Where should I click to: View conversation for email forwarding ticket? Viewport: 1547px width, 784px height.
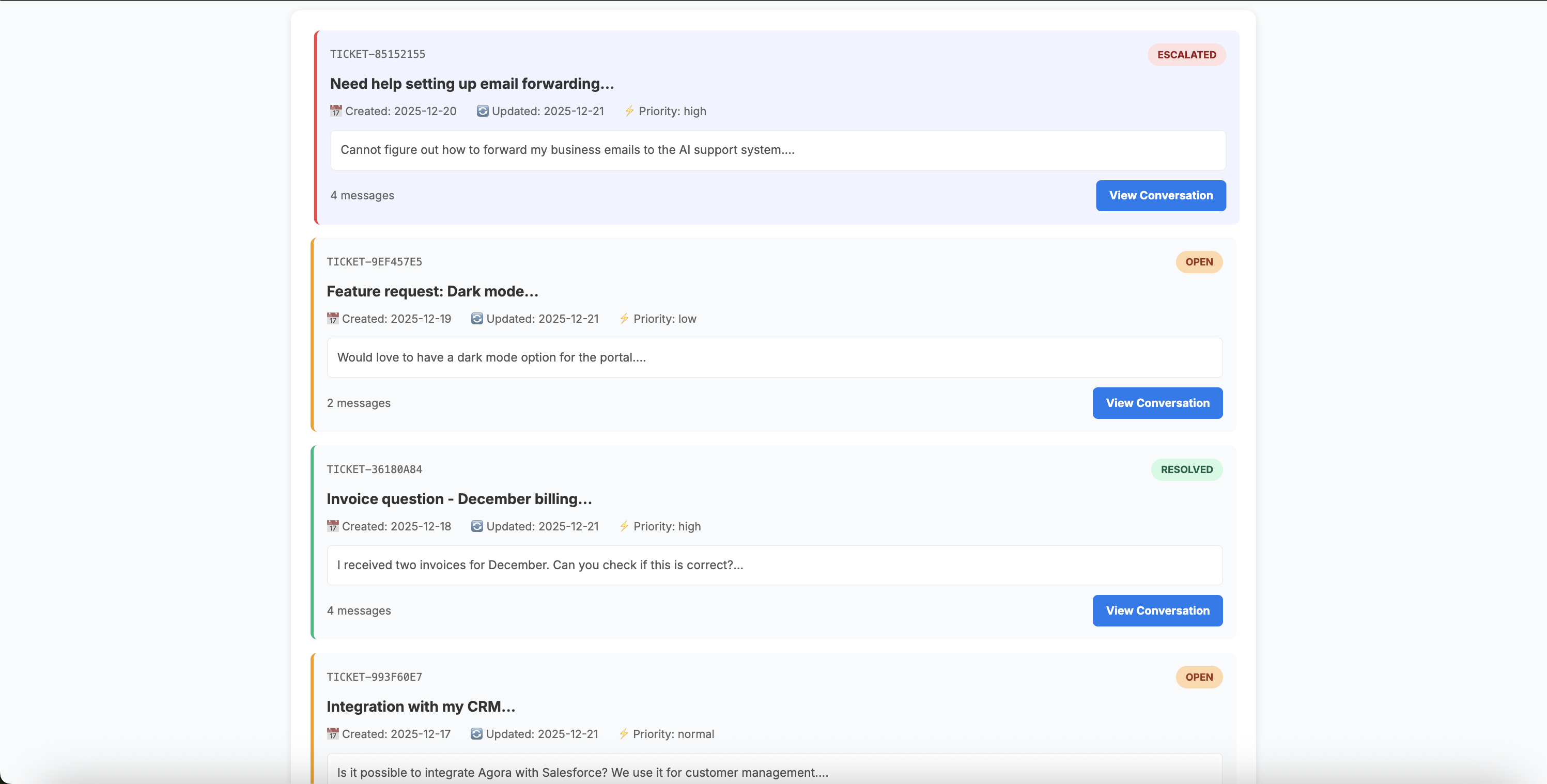point(1161,196)
